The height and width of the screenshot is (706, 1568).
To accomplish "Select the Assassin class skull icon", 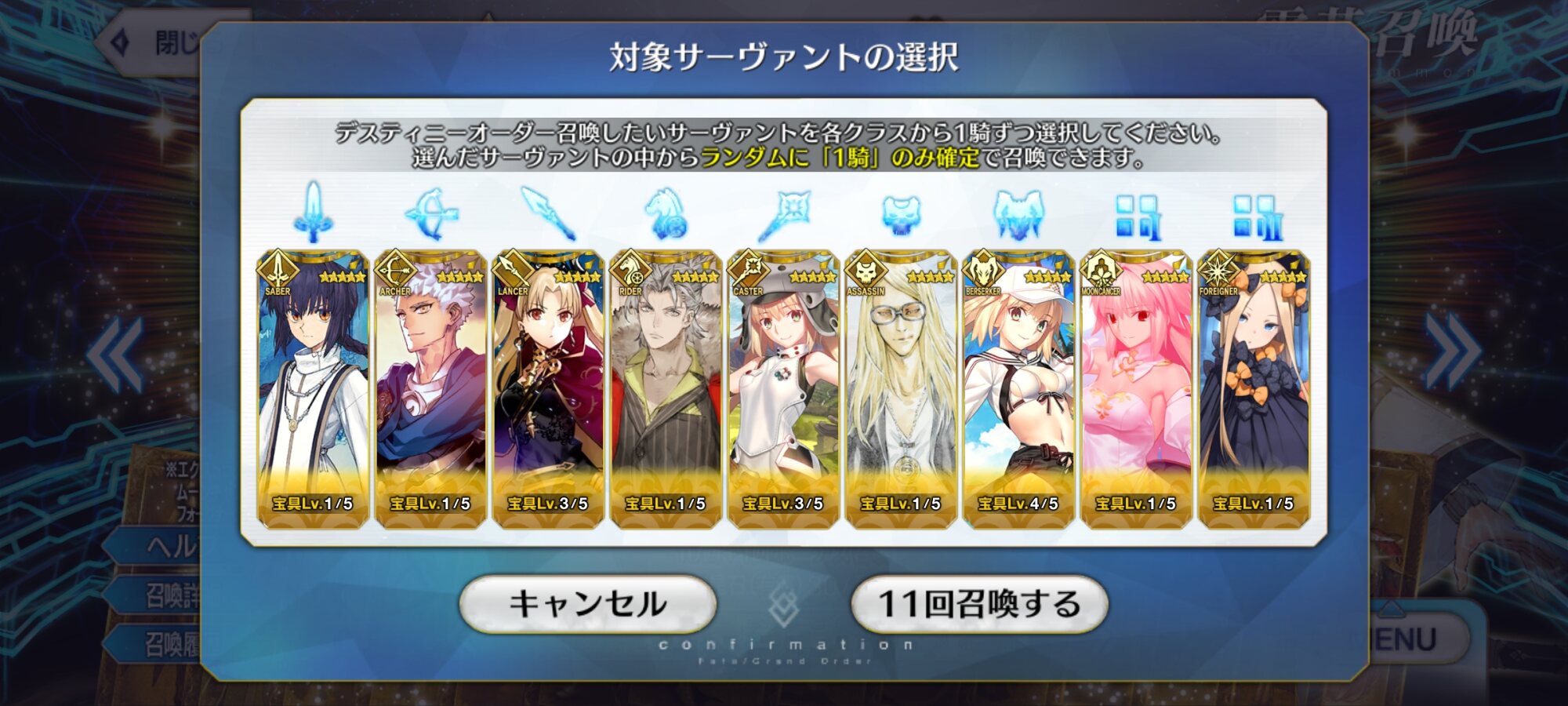I will tap(901, 214).
